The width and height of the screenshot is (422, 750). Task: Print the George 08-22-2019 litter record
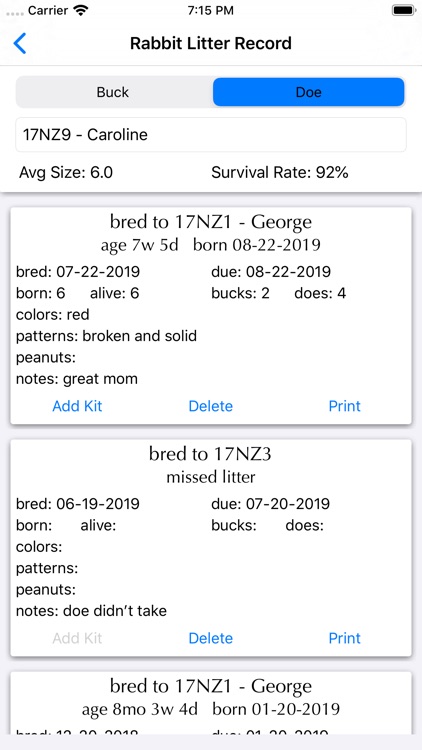point(344,406)
